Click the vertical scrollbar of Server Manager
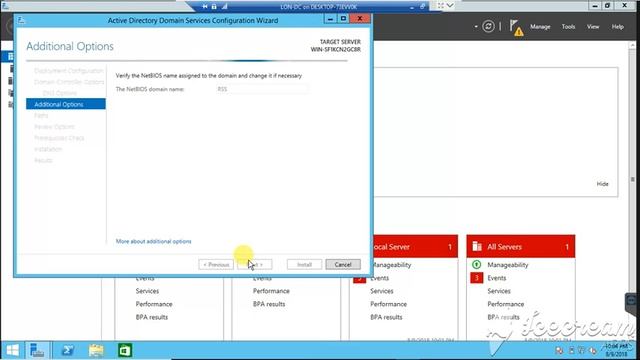Screen dimensions: 640x360 633,180
